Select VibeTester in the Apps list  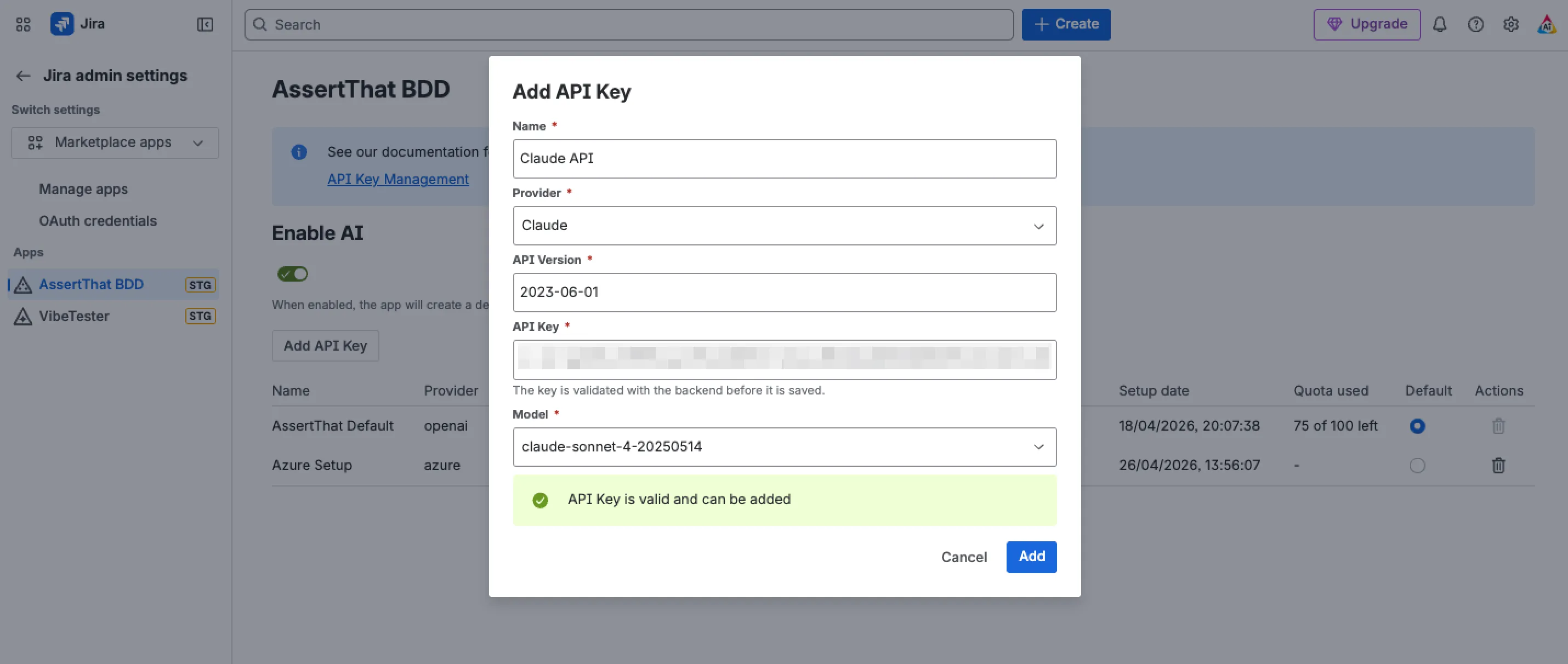pos(114,316)
